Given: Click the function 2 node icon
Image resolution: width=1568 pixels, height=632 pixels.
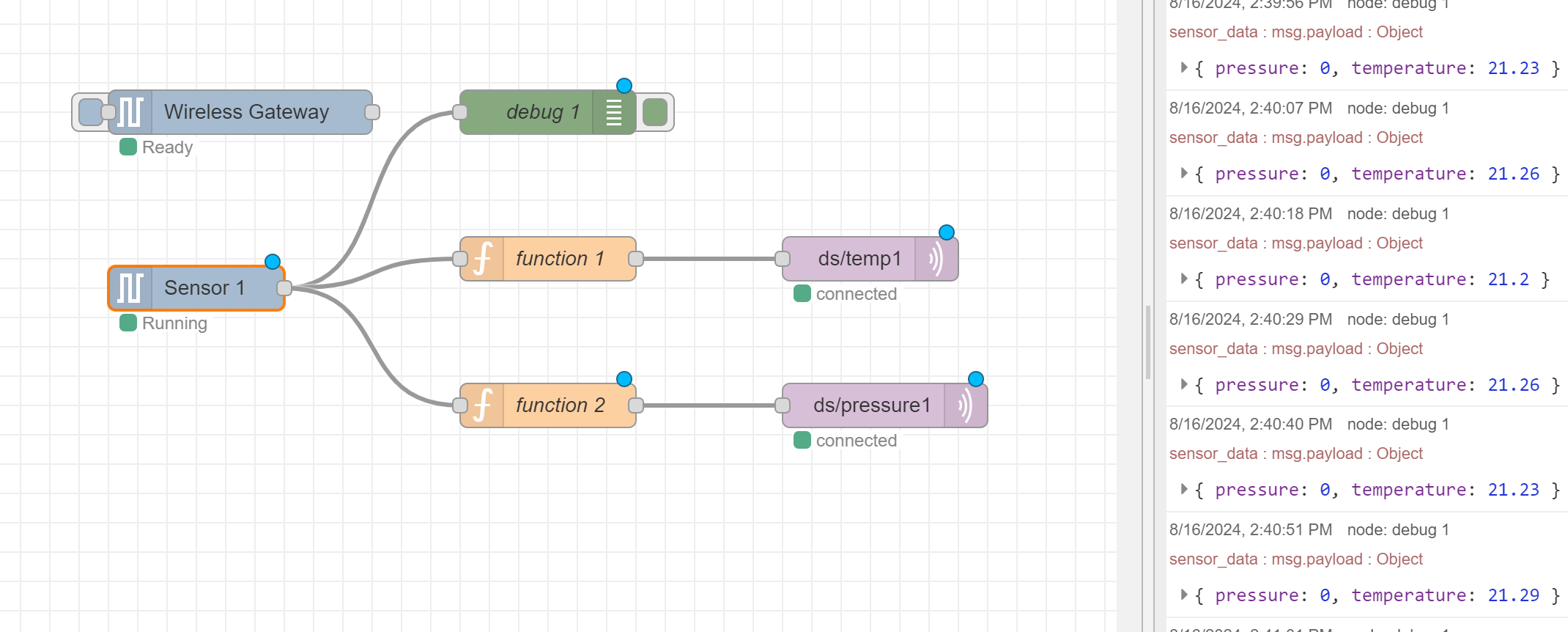Looking at the screenshot, I should click(482, 405).
